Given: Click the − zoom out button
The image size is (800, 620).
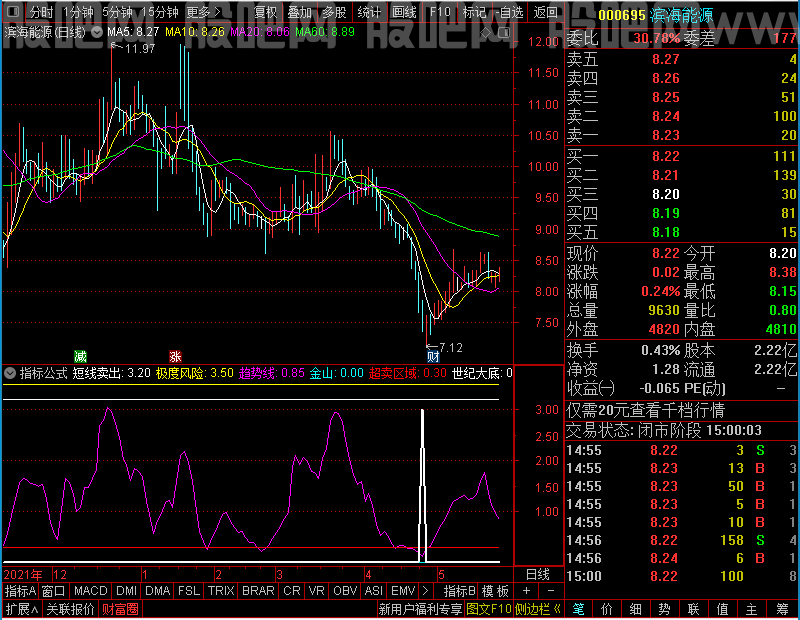Looking at the screenshot, I should point(551,591).
